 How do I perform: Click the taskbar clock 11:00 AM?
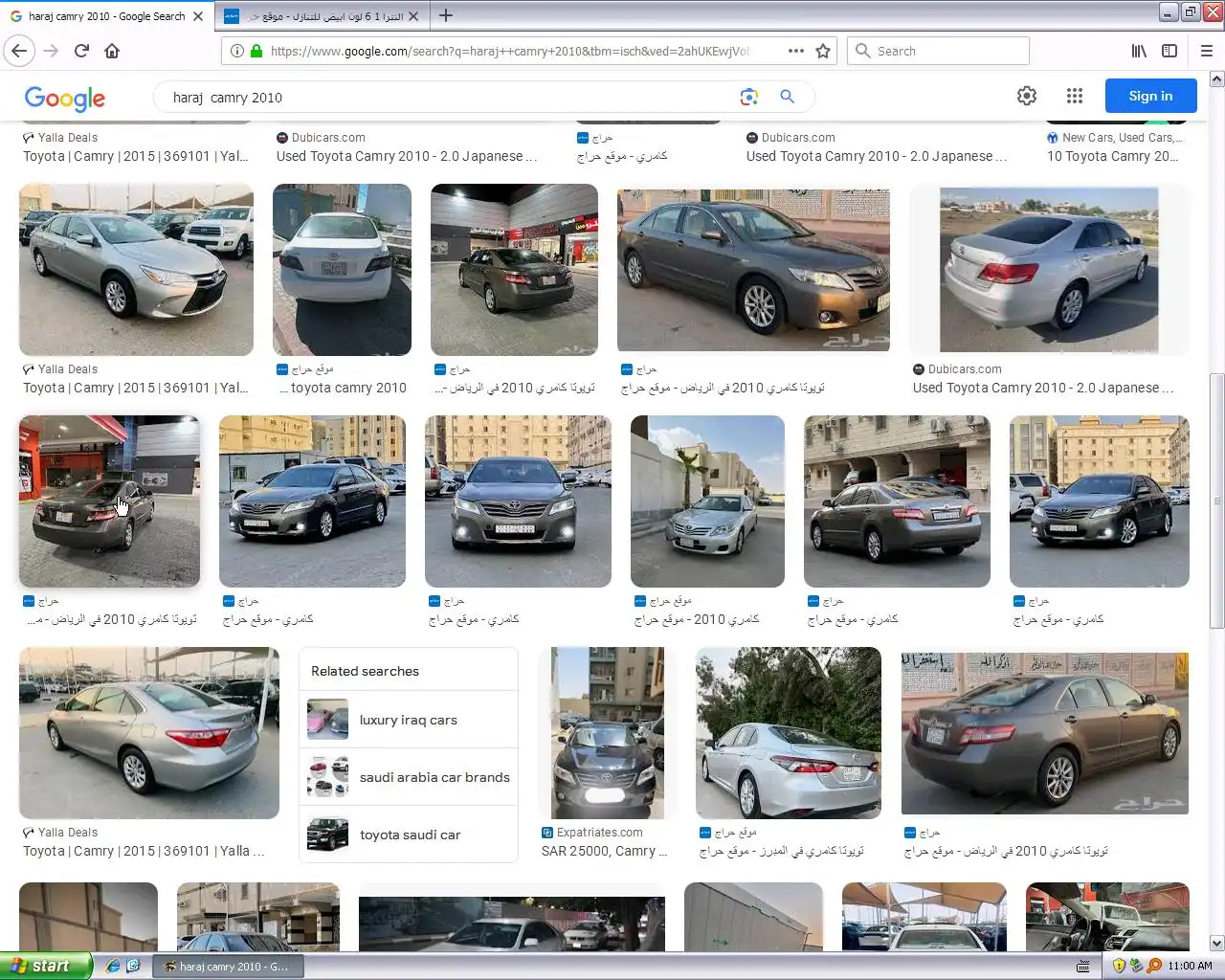coord(1190,966)
